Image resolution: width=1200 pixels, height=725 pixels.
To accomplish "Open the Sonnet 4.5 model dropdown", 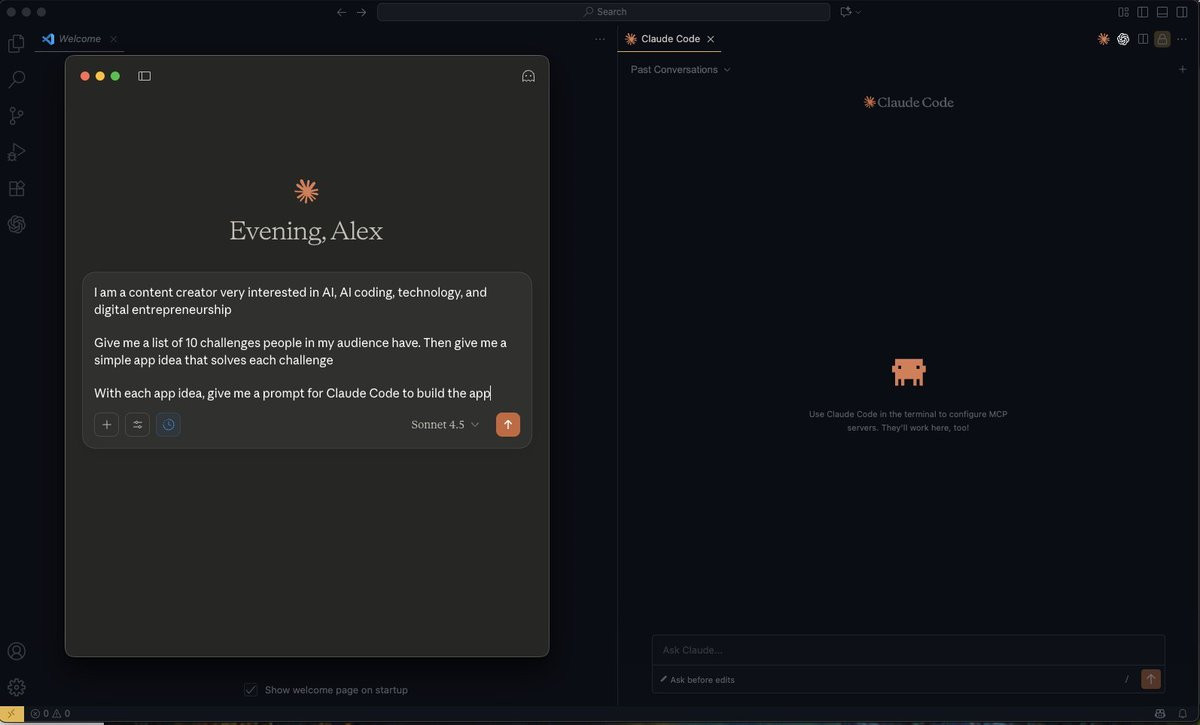I will click(445, 425).
